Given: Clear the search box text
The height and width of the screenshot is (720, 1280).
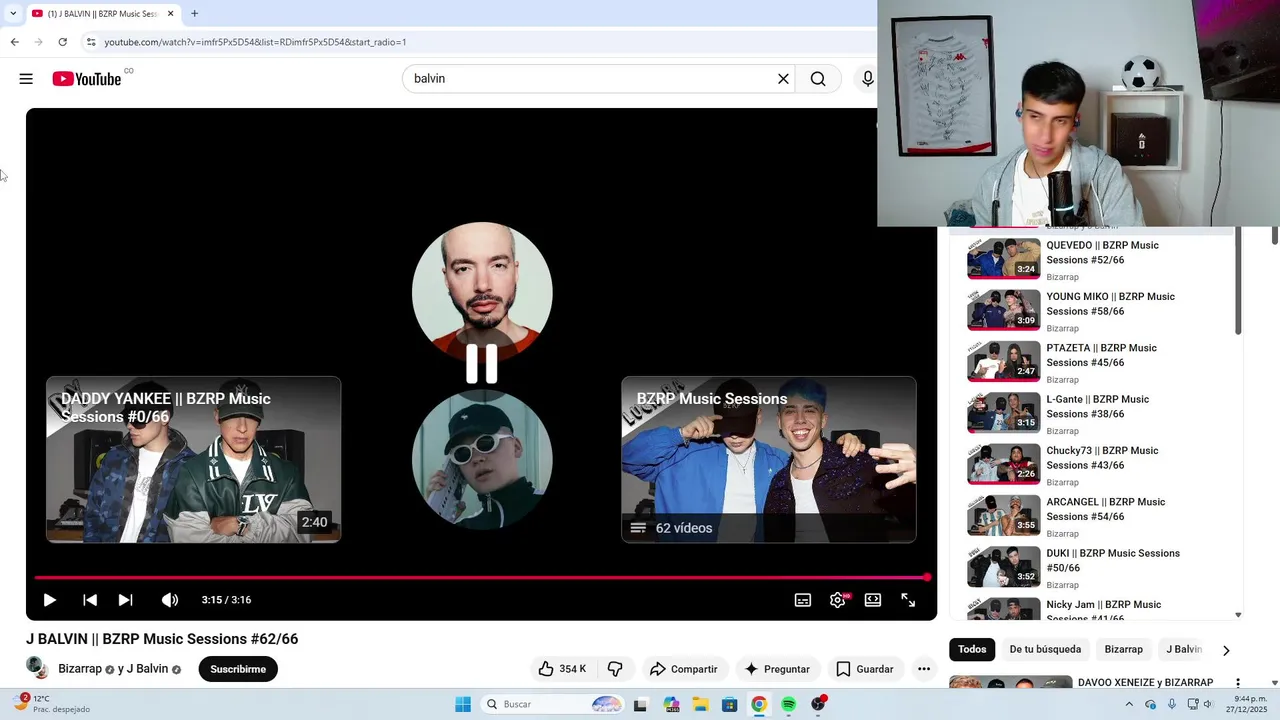Looking at the screenshot, I should pos(783,79).
